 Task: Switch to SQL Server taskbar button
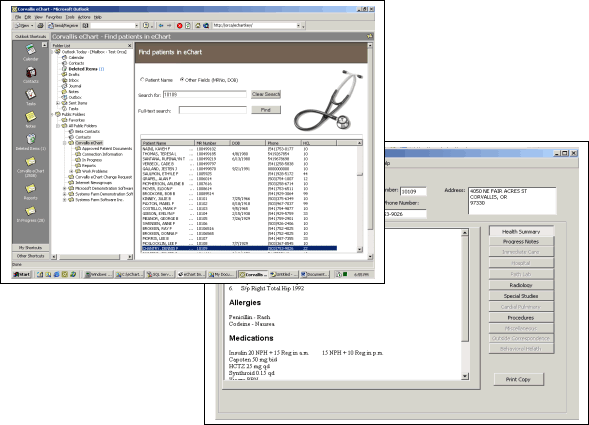point(159,274)
